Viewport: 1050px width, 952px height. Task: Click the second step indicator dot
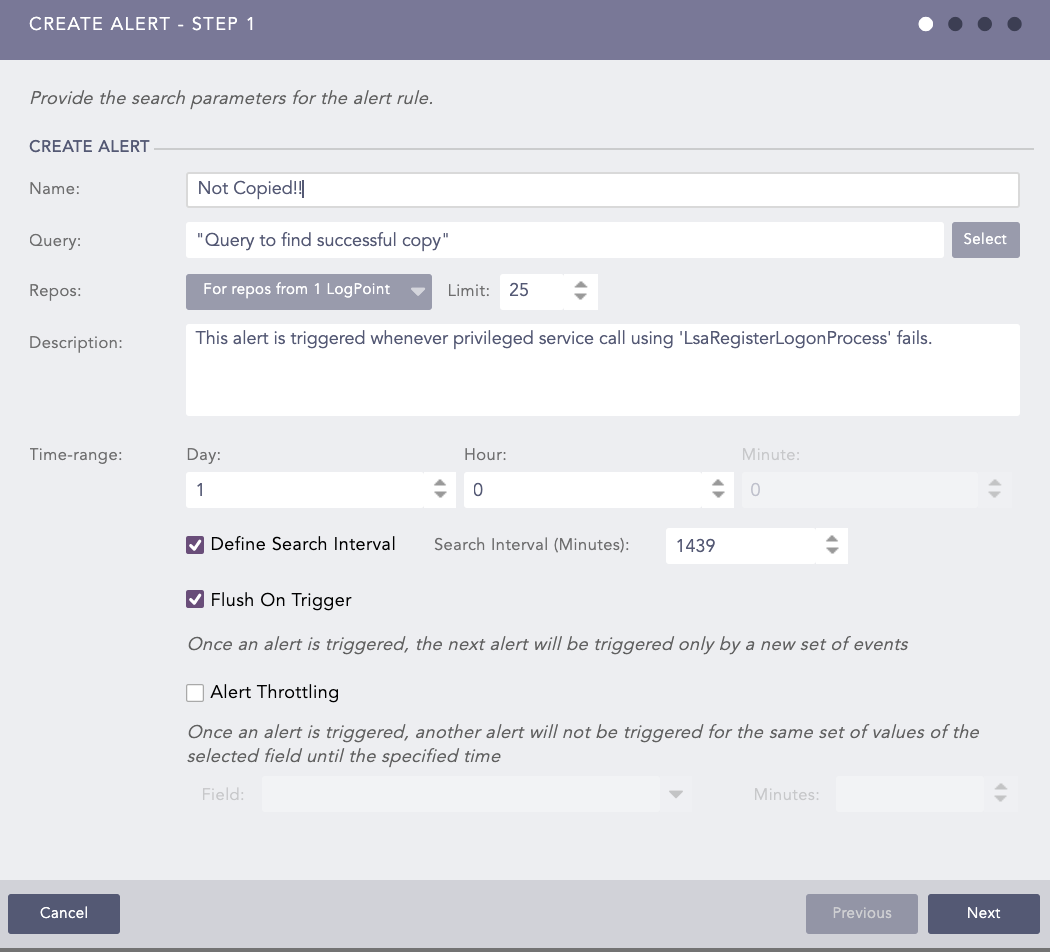click(955, 24)
